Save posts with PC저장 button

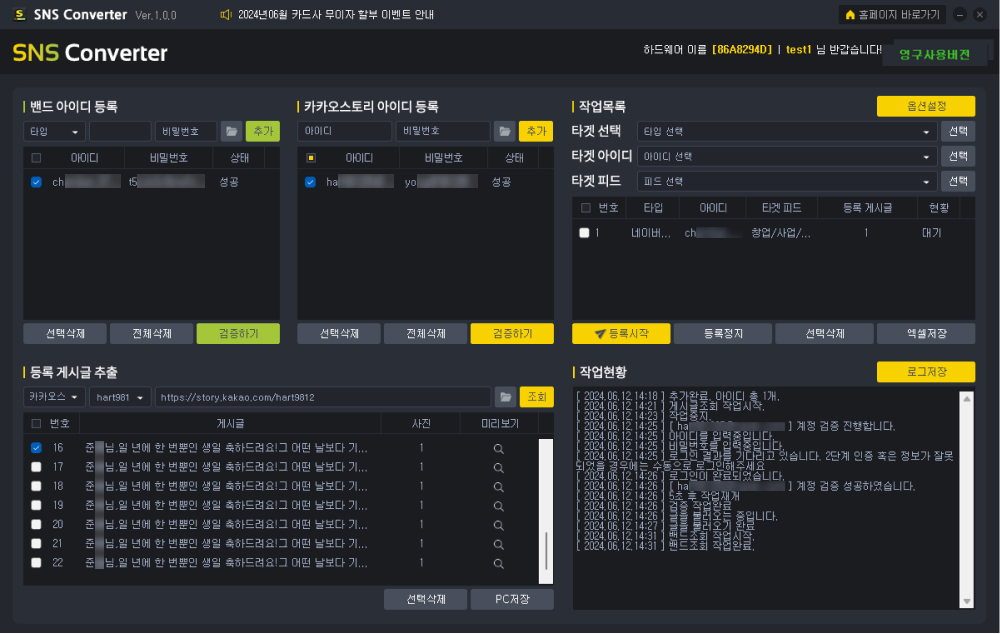tap(512, 600)
